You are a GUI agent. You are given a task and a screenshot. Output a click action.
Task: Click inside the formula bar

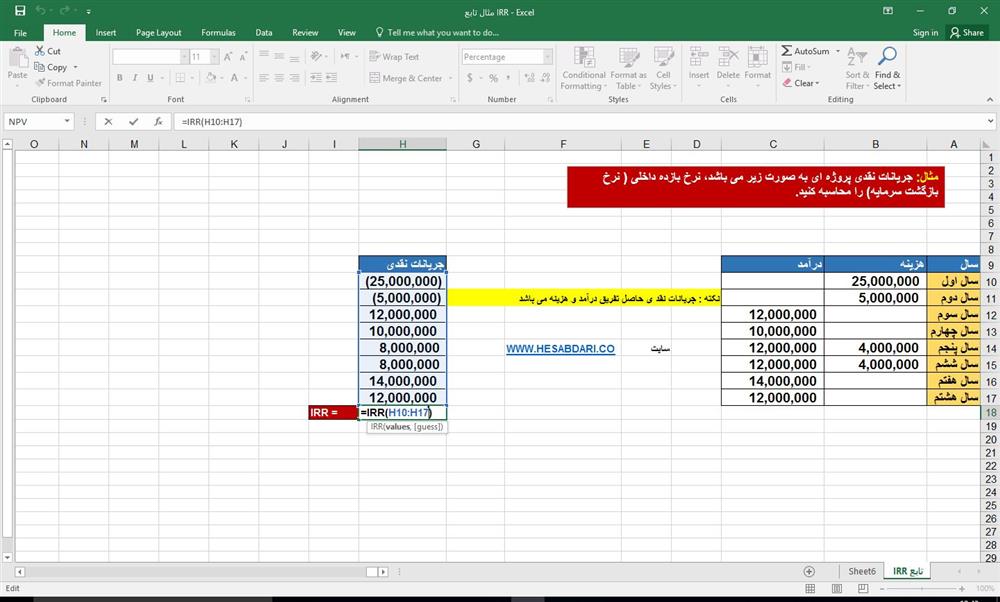(300, 120)
